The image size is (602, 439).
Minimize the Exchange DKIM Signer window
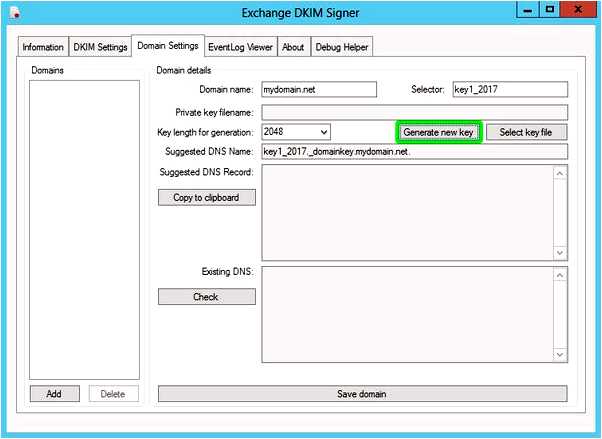click(528, 10)
